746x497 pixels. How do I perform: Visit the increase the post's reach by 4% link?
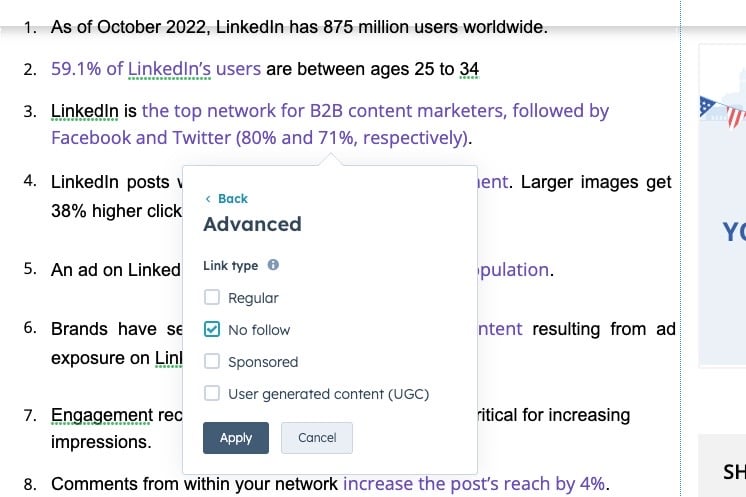coord(474,484)
